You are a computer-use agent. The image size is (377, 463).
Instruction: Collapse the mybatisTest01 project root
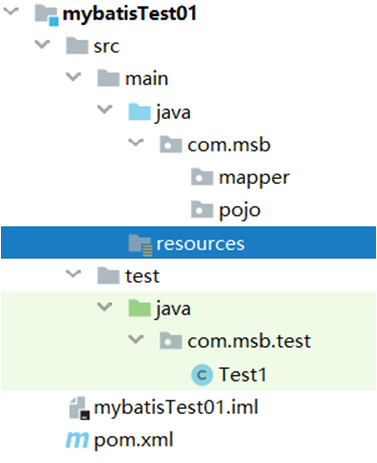coord(11,12)
